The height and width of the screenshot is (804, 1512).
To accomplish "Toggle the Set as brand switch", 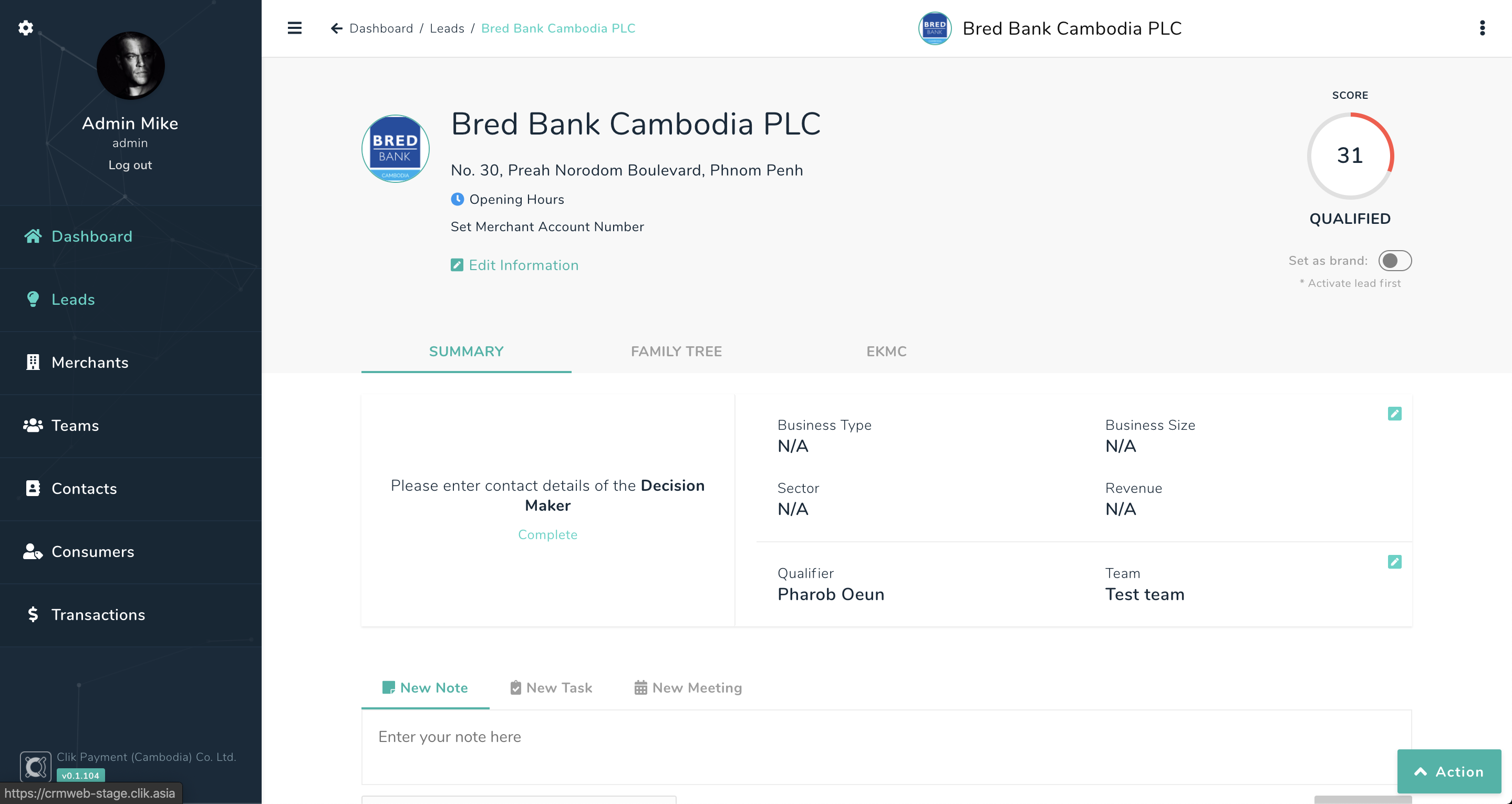I will point(1395,261).
